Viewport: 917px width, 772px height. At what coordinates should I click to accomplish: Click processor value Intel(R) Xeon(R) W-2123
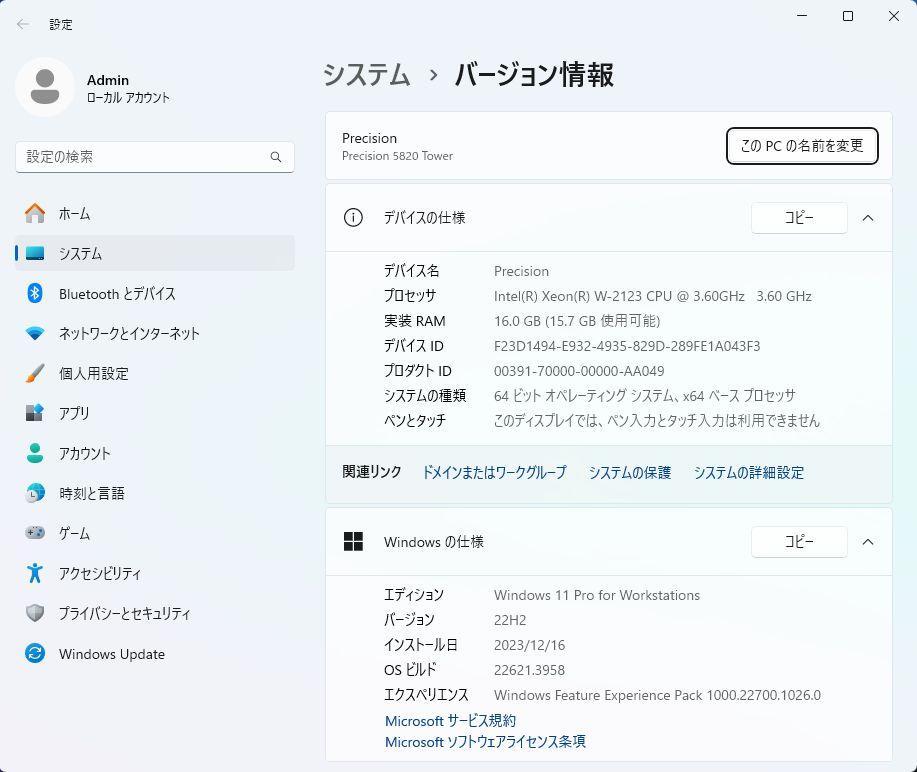653,296
